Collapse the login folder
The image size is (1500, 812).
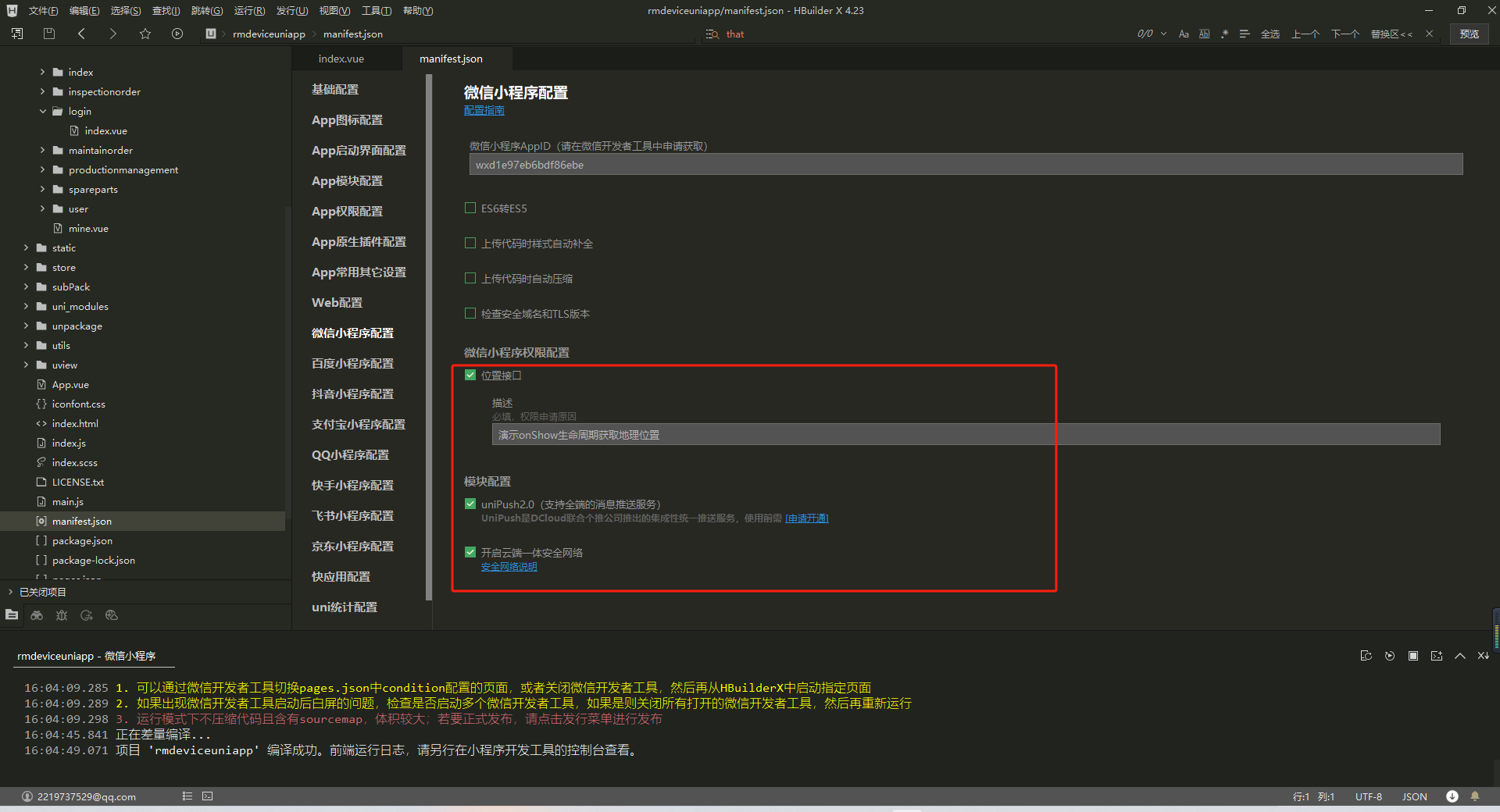[x=43, y=111]
